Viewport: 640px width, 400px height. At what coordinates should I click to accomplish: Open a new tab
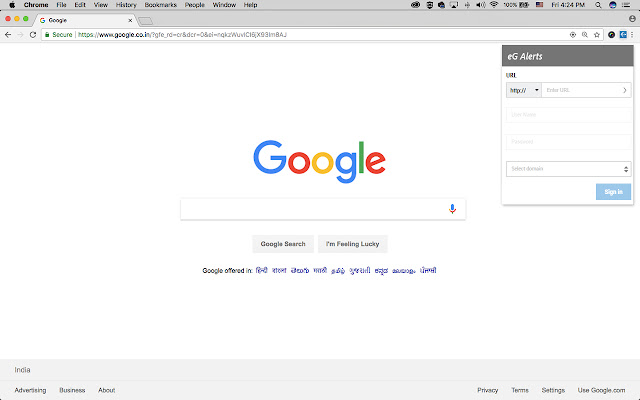click(145, 20)
